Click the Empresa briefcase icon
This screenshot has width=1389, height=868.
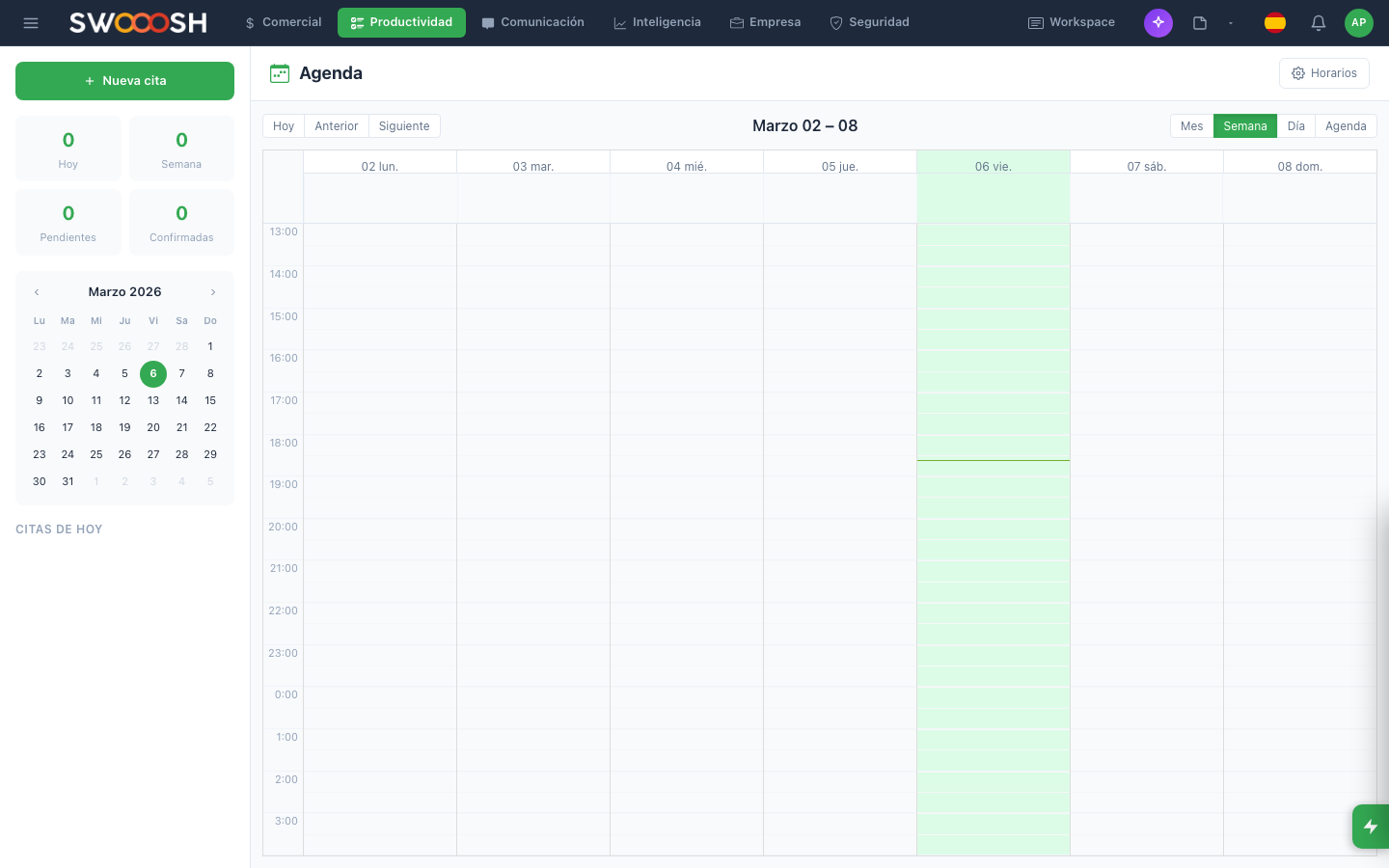pos(734,21)
